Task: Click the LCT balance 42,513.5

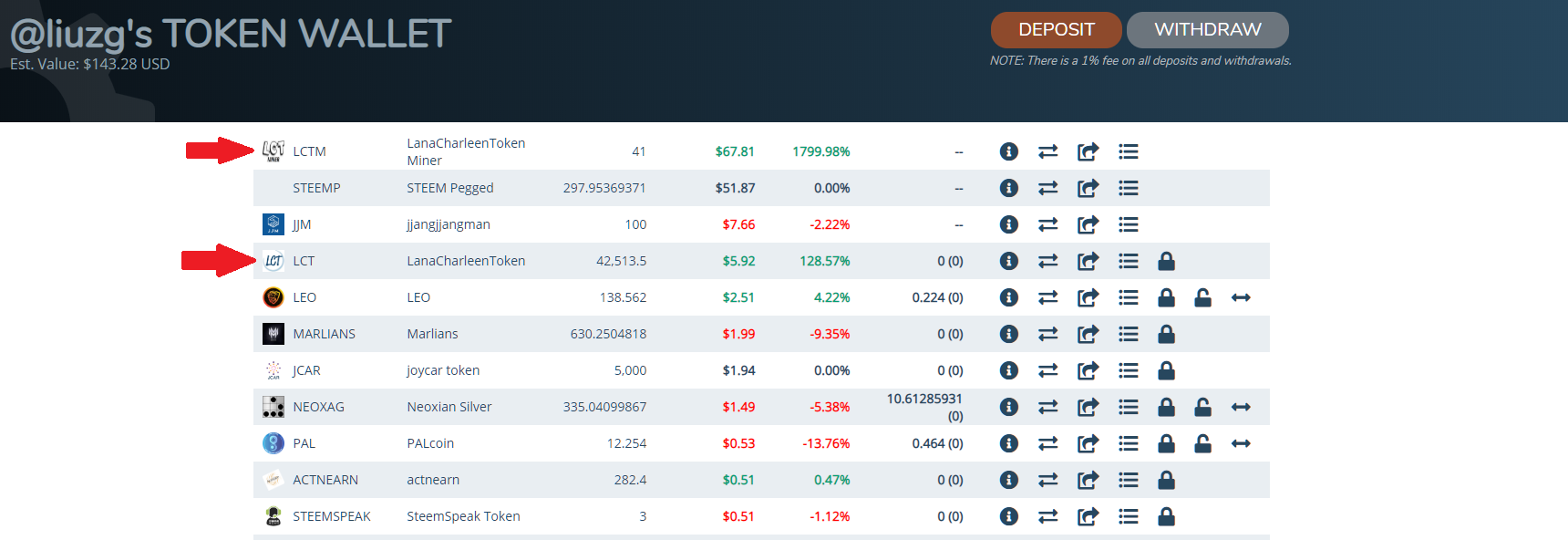Action: point(621,261)
